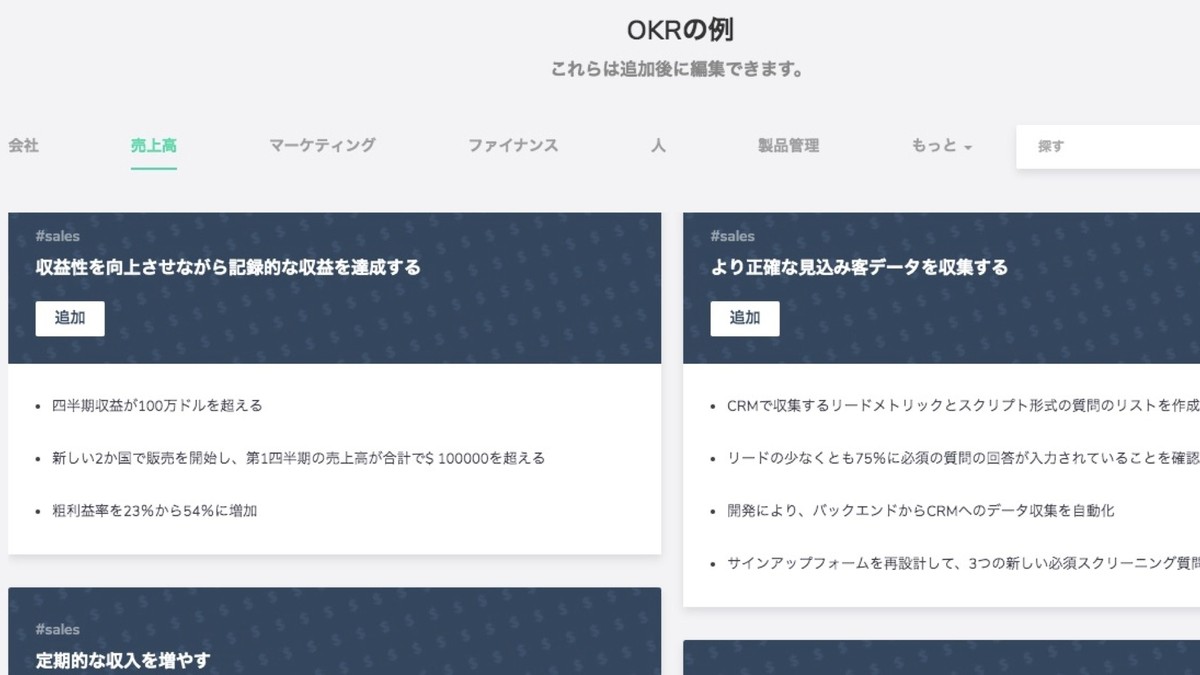Expand the もっと dropdown menu
1200x675 pixels.
point(941,146)
